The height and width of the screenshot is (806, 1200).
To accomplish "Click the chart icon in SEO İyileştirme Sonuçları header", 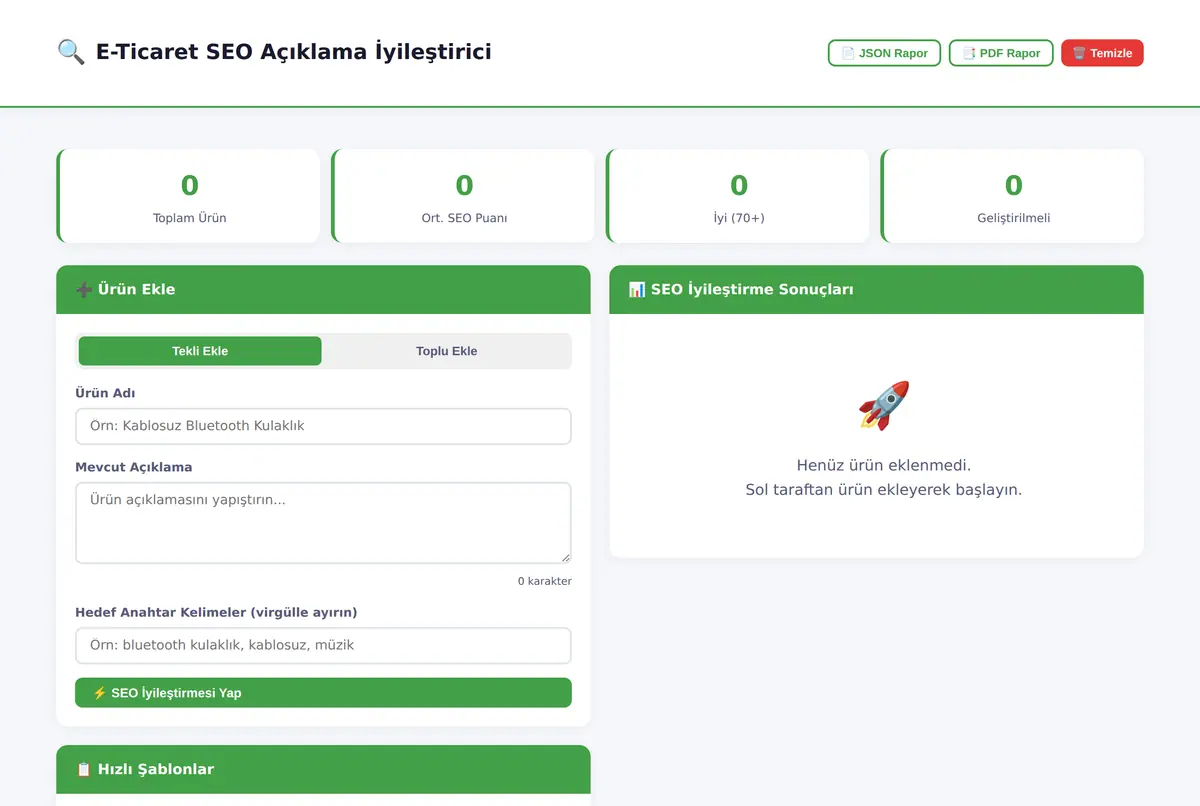I will coord(637,290).
